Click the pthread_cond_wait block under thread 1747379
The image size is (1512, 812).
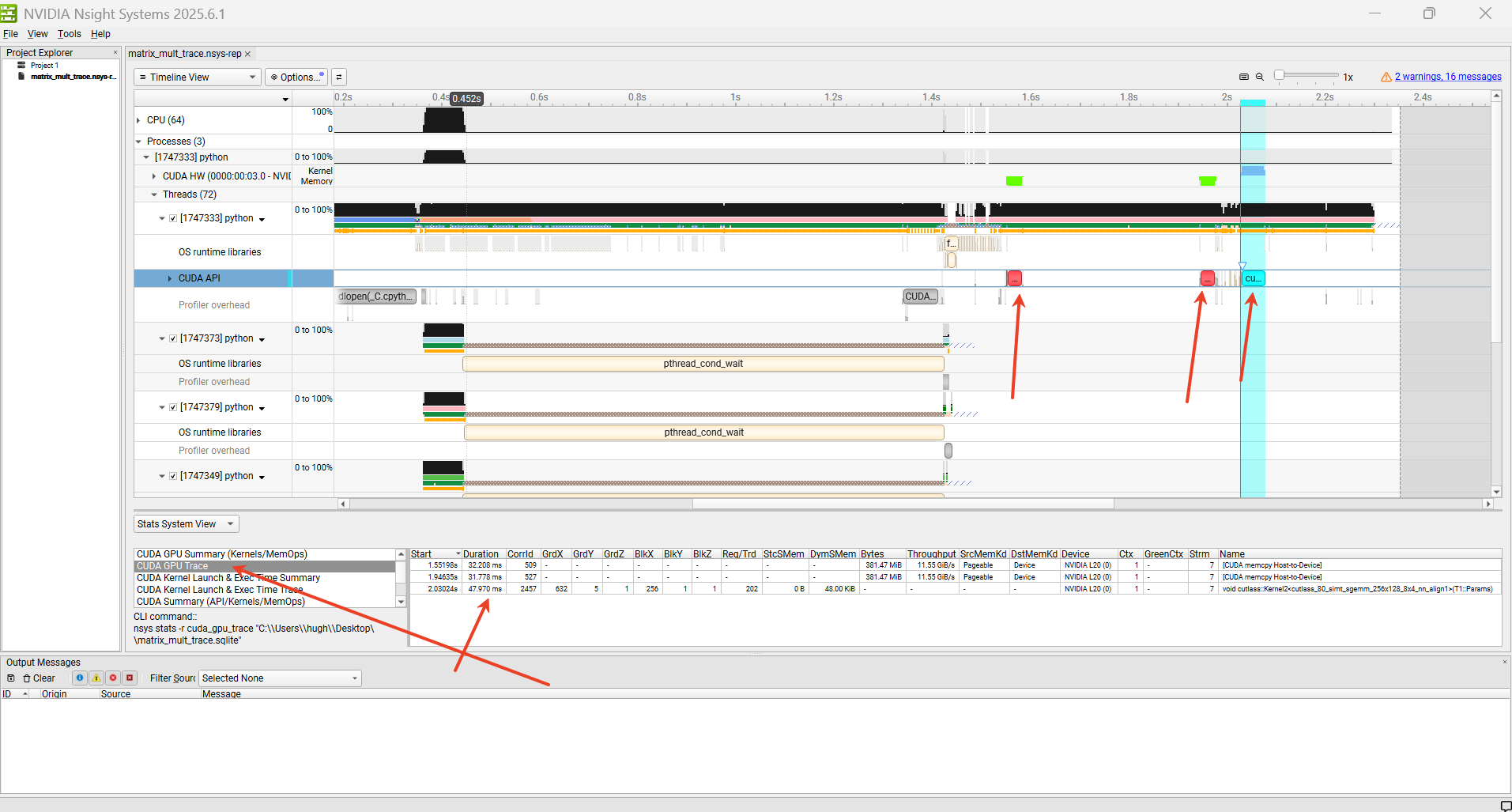point(704,432)
